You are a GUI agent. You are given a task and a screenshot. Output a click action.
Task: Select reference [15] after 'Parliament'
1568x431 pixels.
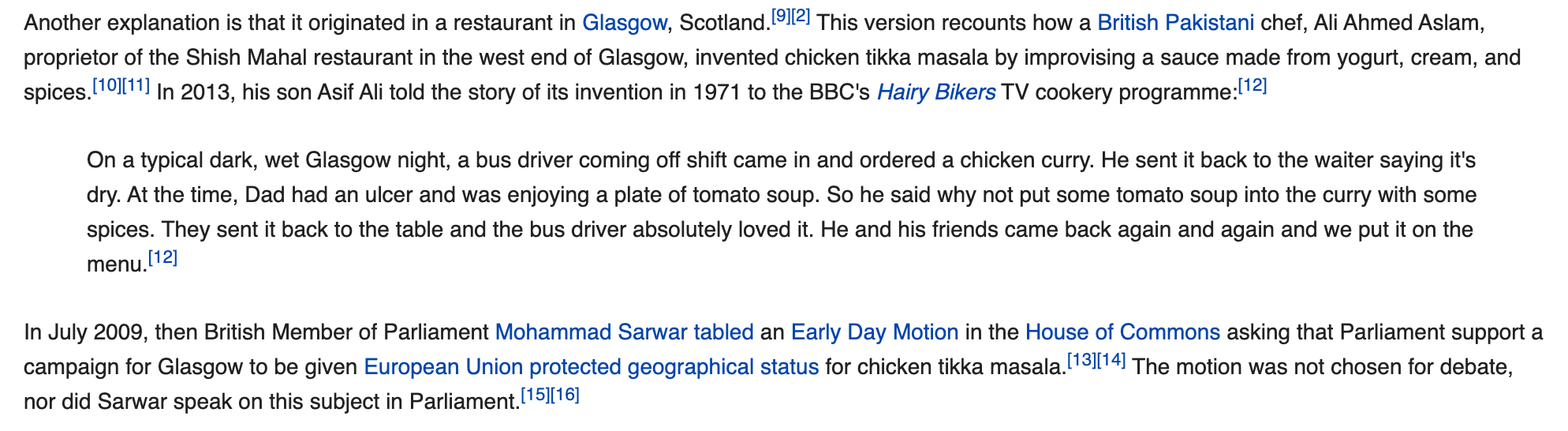pyautogui.click(x=536, y=395)
